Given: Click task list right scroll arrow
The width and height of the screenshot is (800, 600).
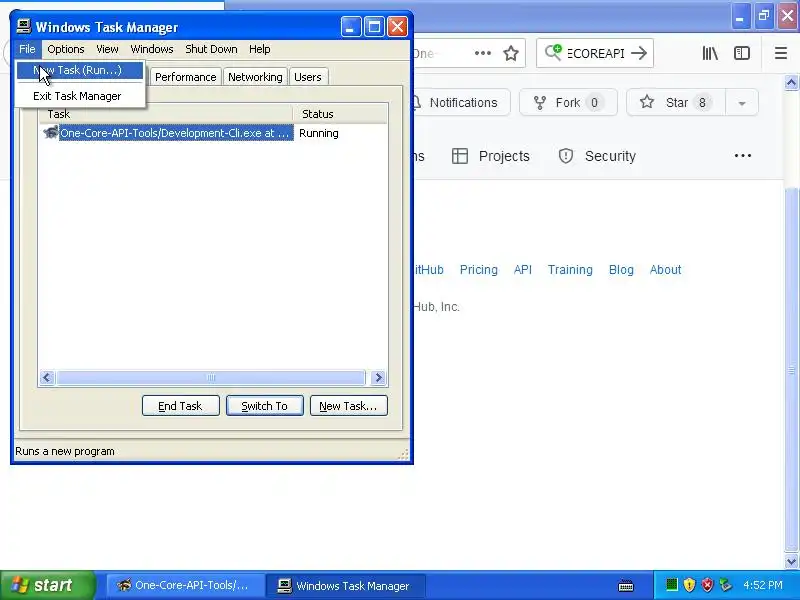Looking at the screenshot, I should (x=379, y=378).
